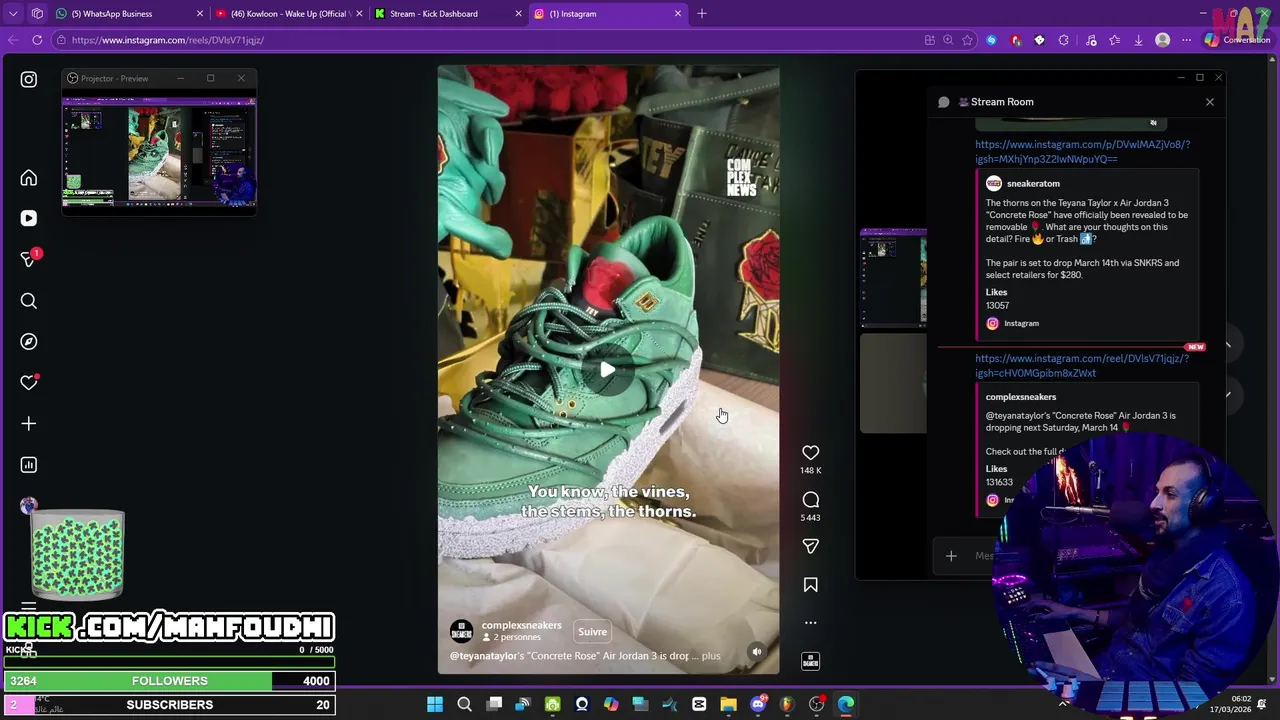Viewport: 1280px width, 720px height.
Task: Toggle reel audio mute speaker
Action: click(757, 652)
